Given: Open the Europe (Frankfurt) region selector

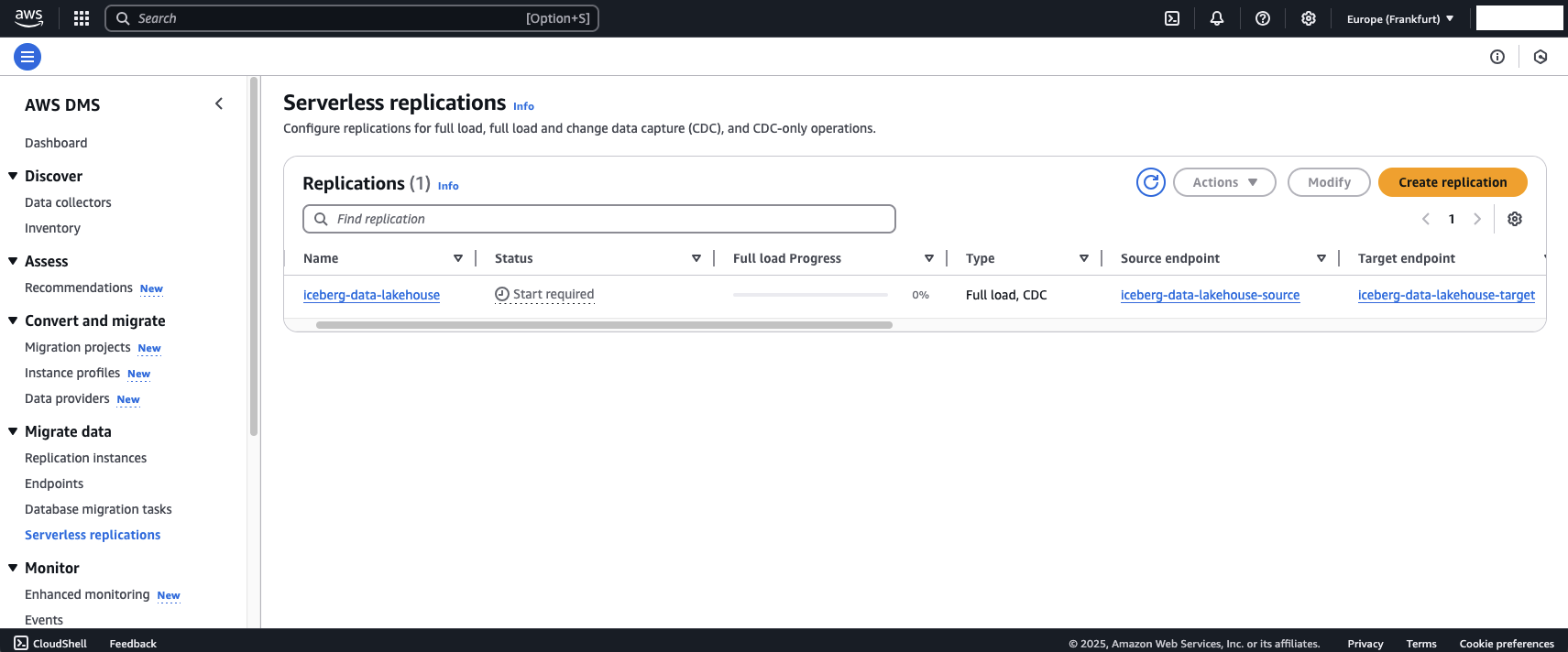Looking at the screenshot, I should coord(1399,18).
